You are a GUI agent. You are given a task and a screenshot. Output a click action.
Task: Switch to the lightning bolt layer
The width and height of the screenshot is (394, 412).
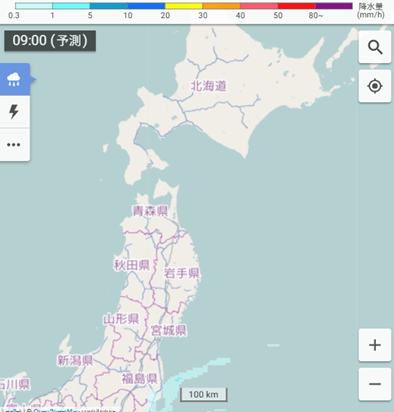click(x=14, y=112)
